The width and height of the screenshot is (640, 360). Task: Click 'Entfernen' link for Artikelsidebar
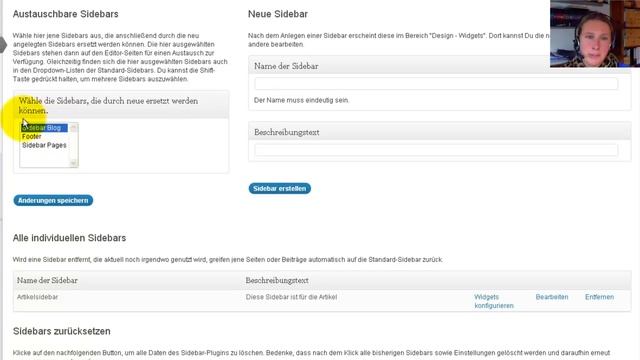[x=599, y=297]
